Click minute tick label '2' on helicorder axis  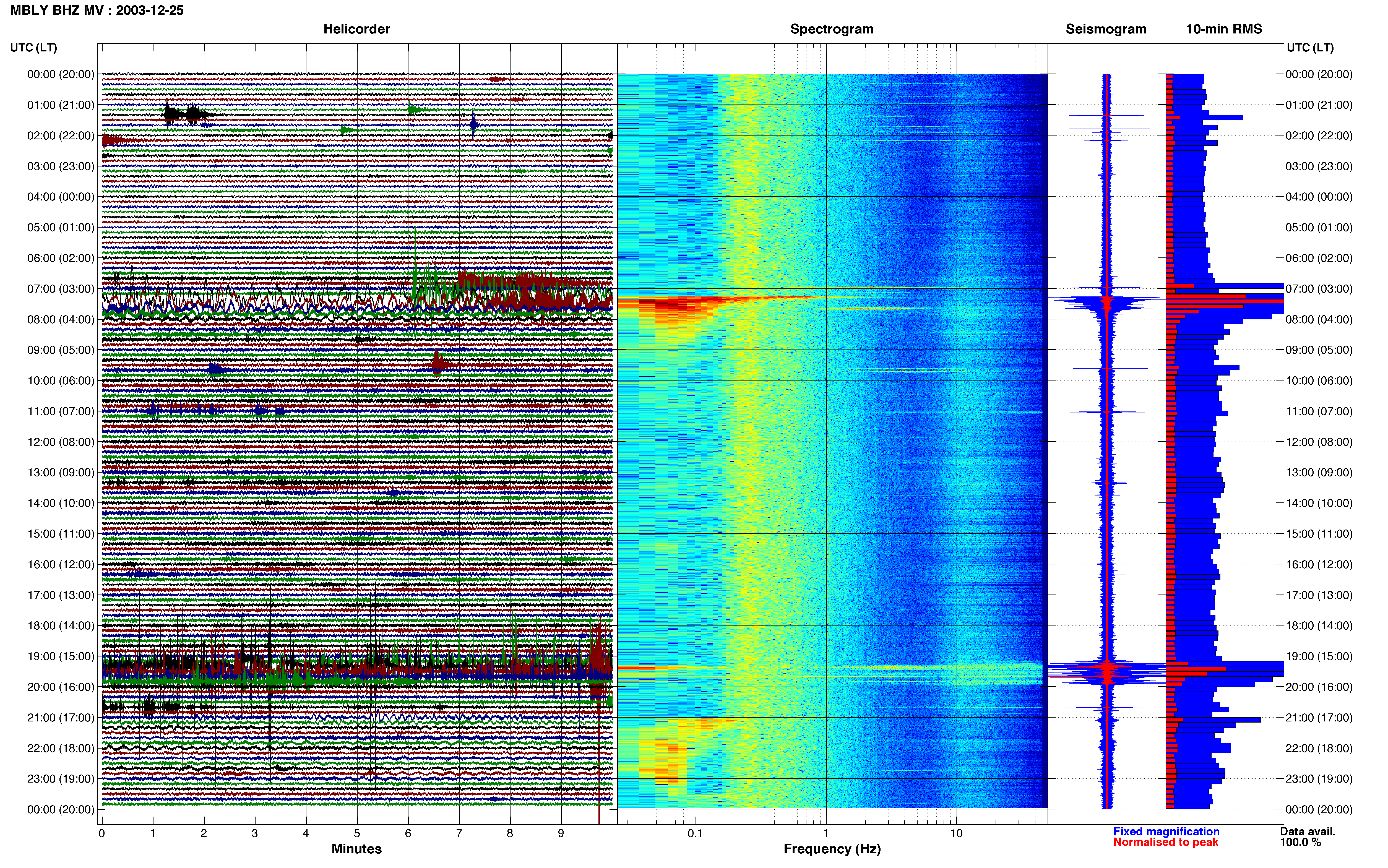point(204,833)
